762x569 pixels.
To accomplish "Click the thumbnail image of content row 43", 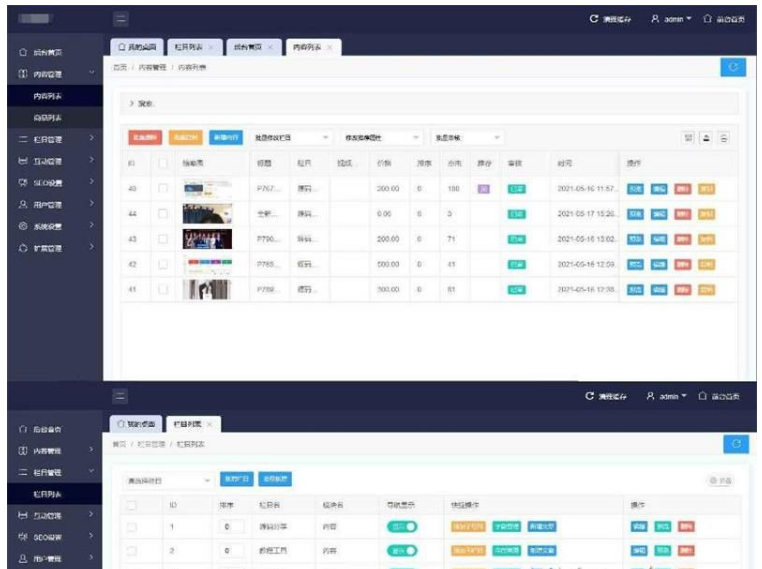I will click(x=207, y=239).
